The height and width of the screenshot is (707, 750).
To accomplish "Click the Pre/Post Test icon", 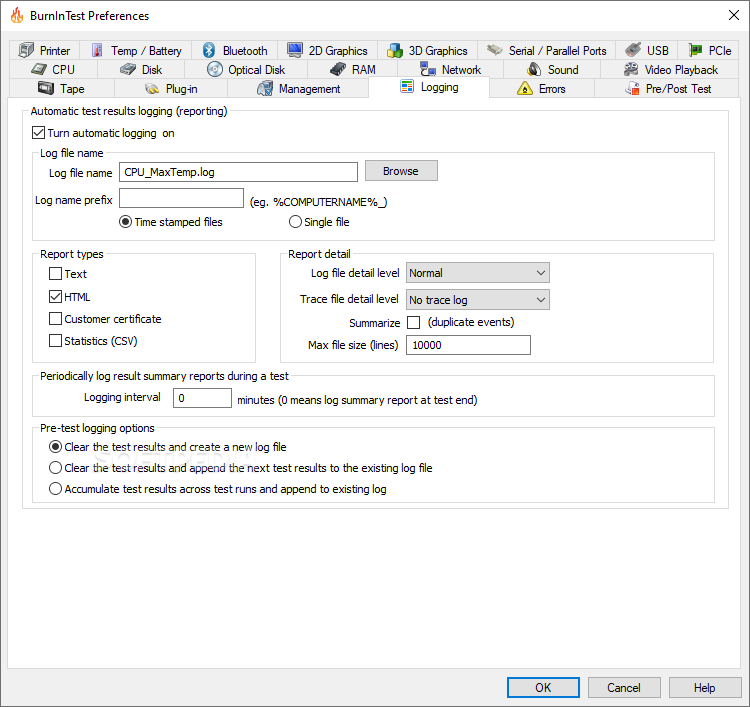I will coord(632,88).
